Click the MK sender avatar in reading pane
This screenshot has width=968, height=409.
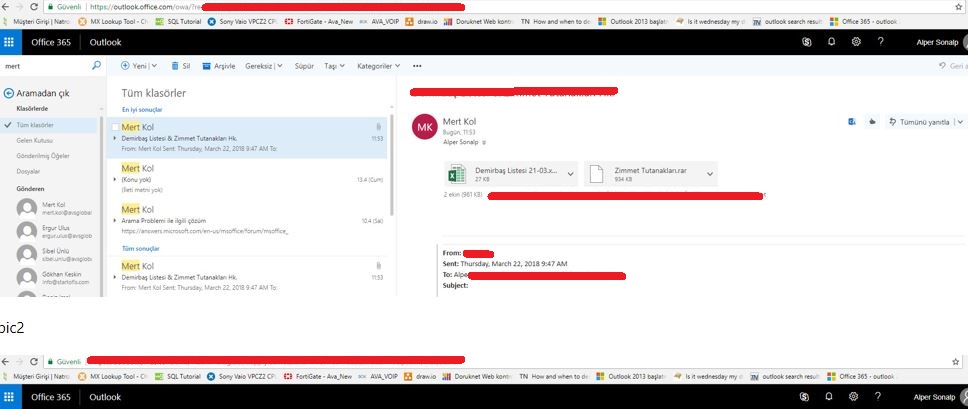coord(425,127)
